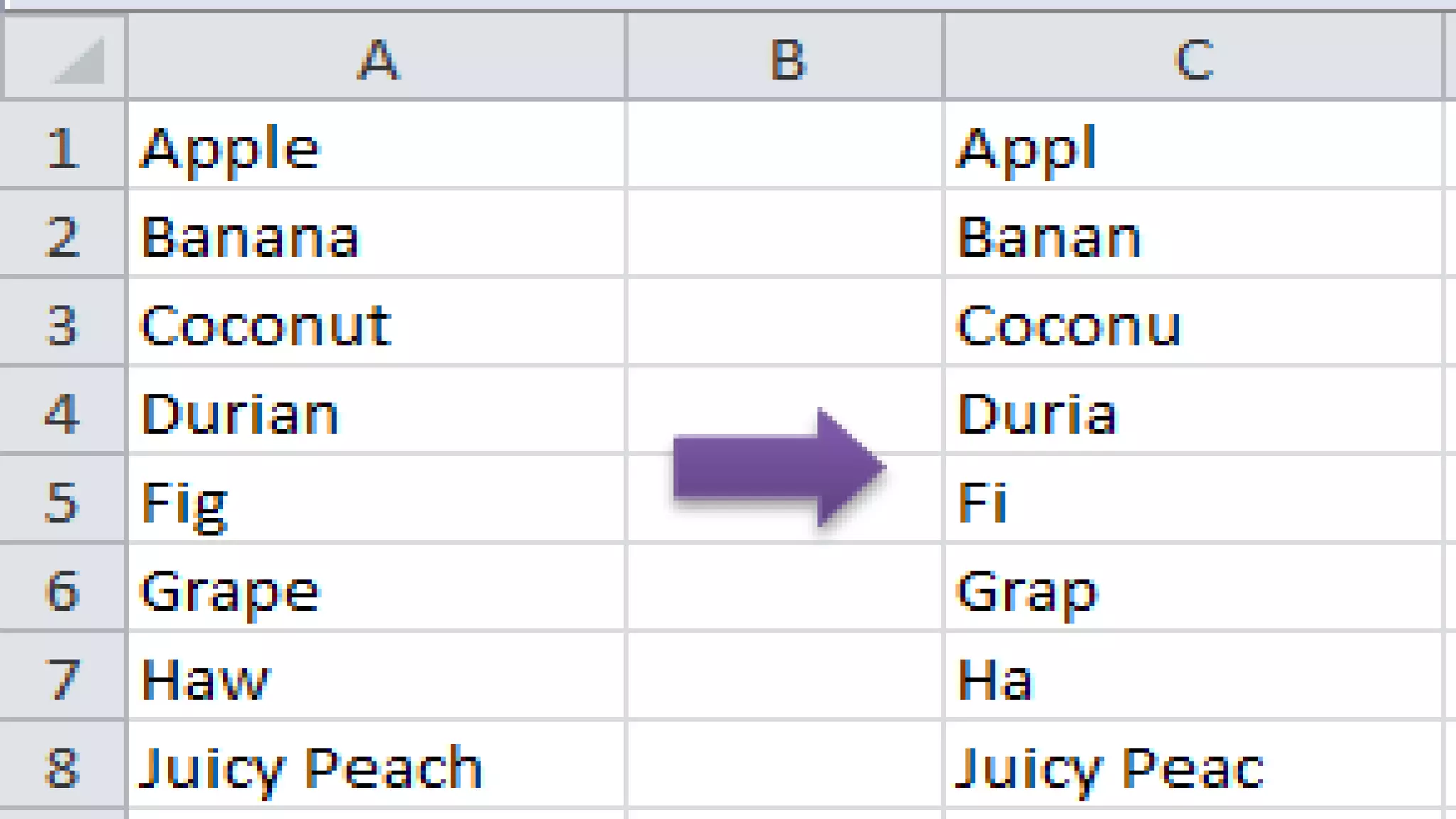Viewport: 1456px width, 819px height.
Task: Select the cell showing Grap
Action: (x=1193, y=589)
